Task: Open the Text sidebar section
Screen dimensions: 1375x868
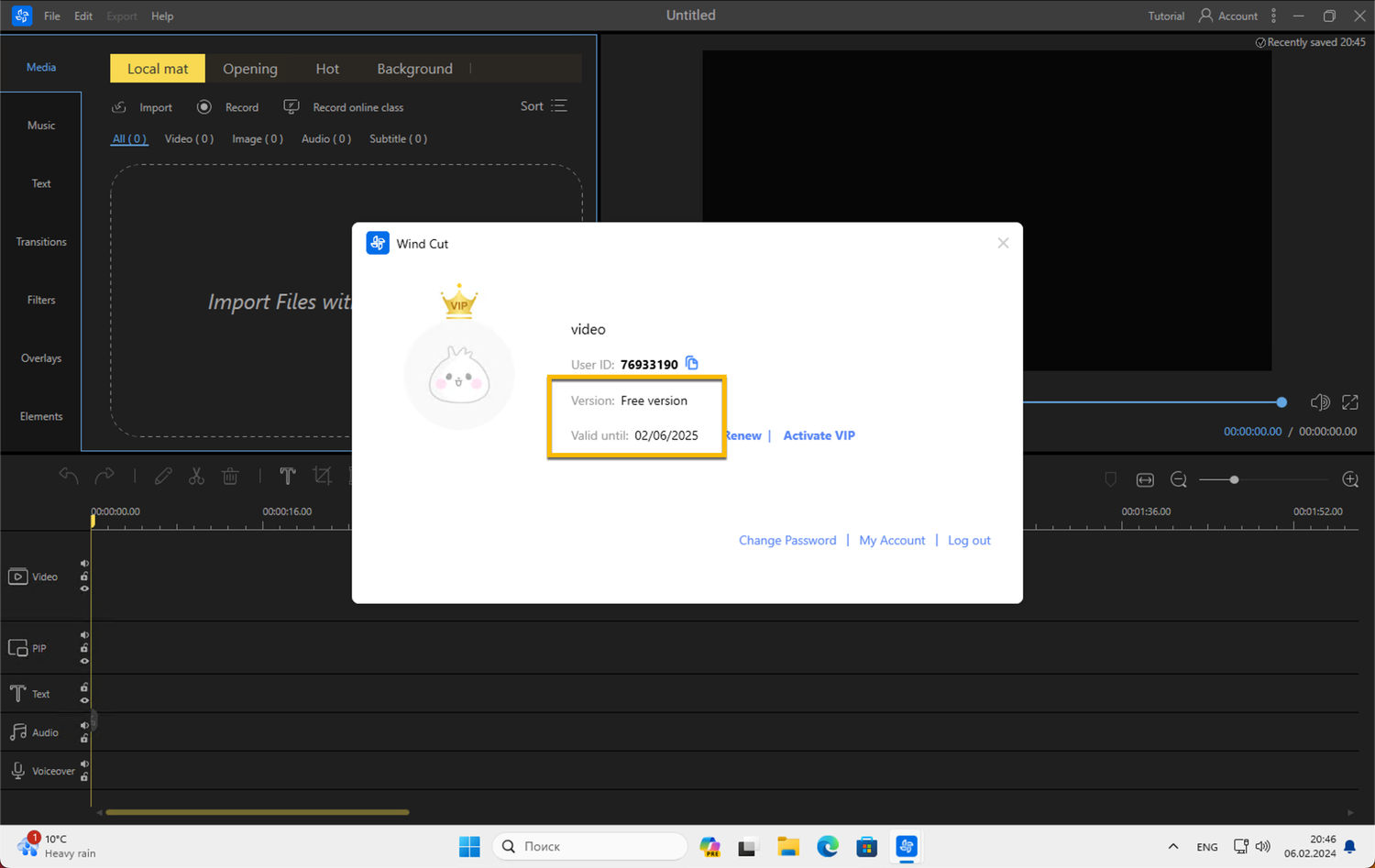Action: (x=41, y=183)
